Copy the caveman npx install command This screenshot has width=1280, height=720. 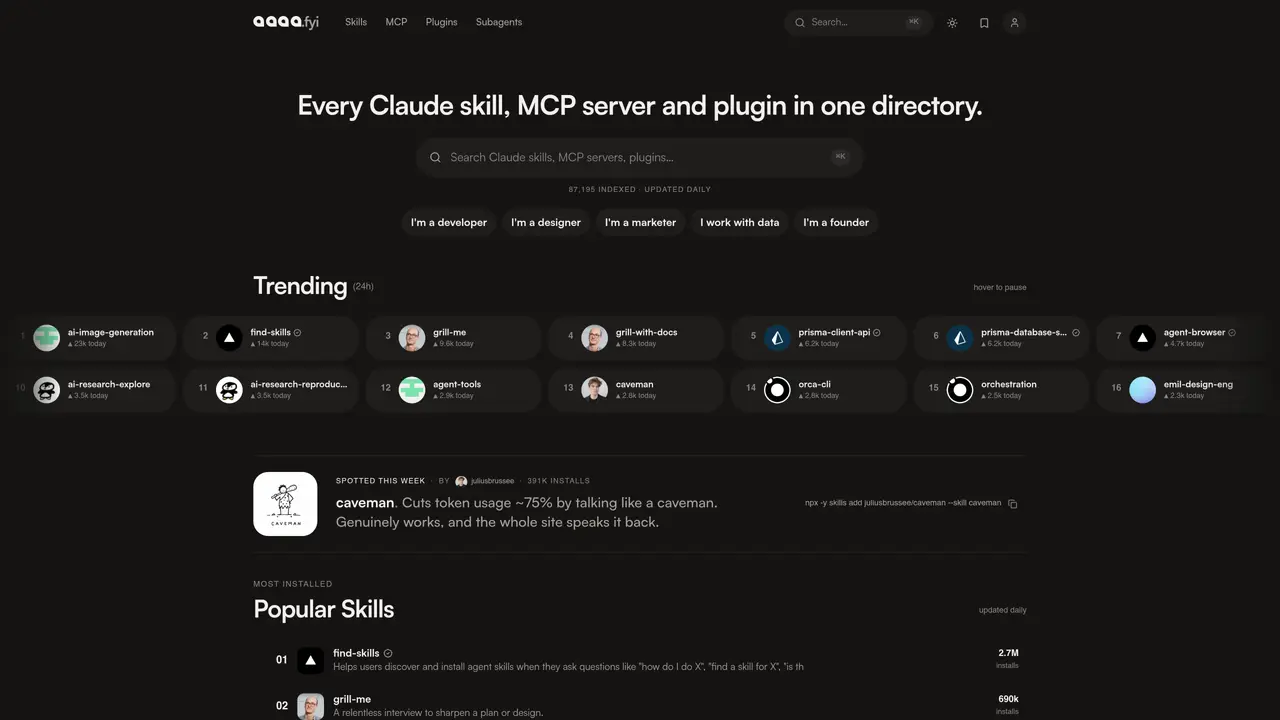tap(1013, 504)
